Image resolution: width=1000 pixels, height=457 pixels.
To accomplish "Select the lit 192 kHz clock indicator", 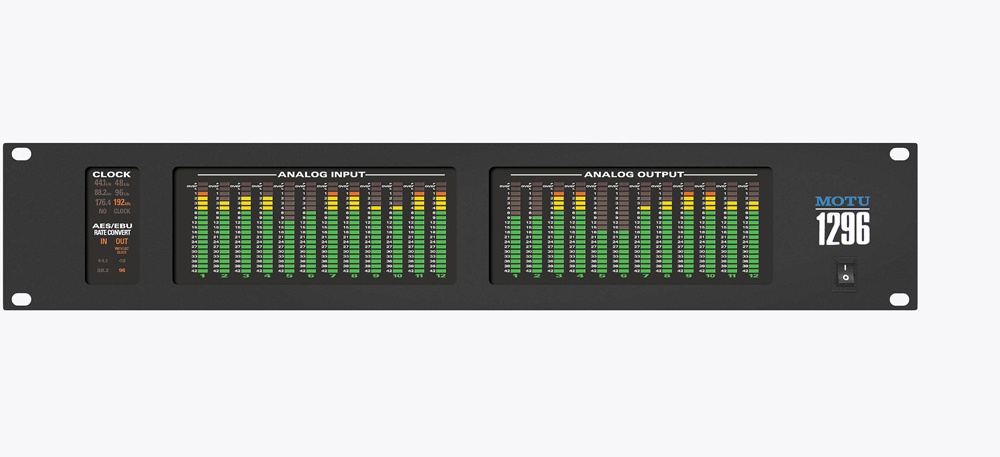I will tap(122, 202).
